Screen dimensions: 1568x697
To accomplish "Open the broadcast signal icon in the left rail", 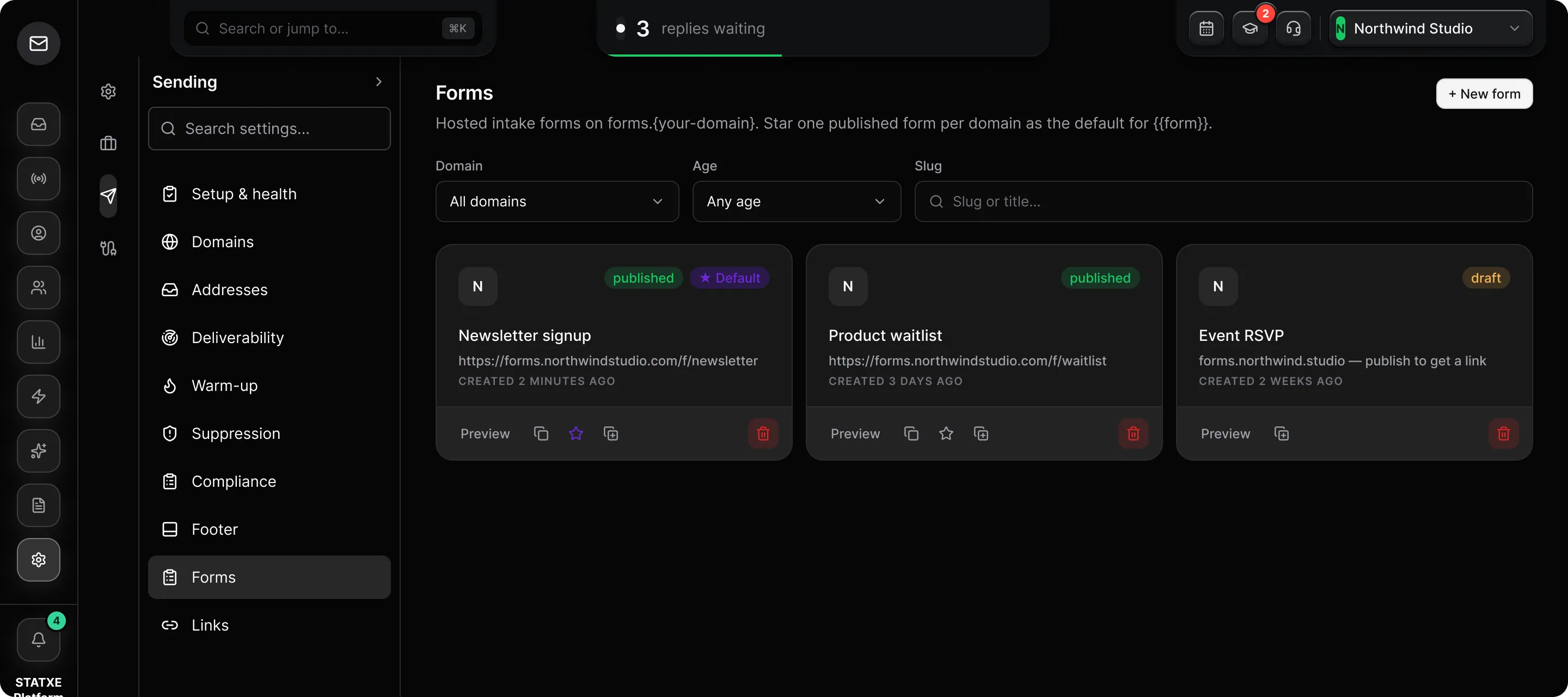I will [x=38, y=179].
